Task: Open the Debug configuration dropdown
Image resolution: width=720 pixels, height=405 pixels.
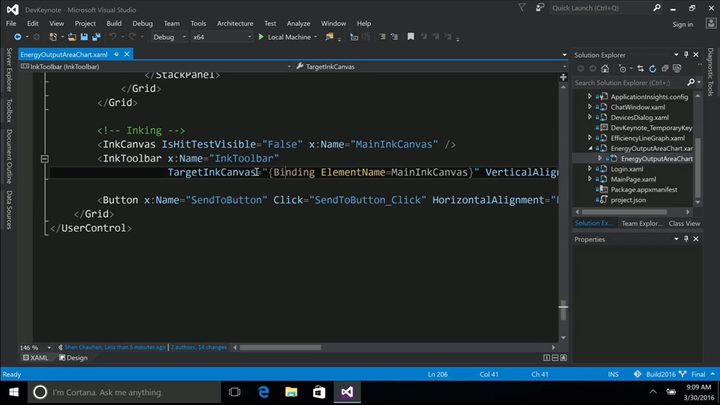Action: pyautogui.click(x=184, y=37)
